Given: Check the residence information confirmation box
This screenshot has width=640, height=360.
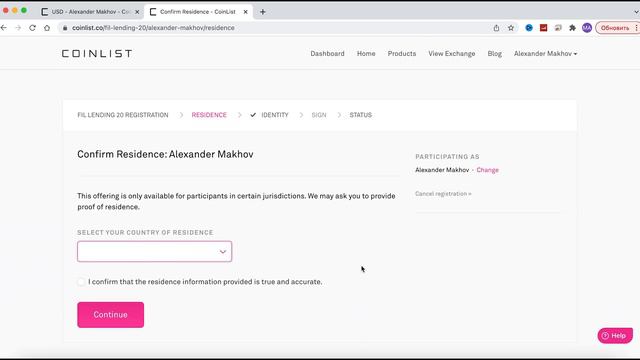Looking at the screenshot, I should (81, 282).
